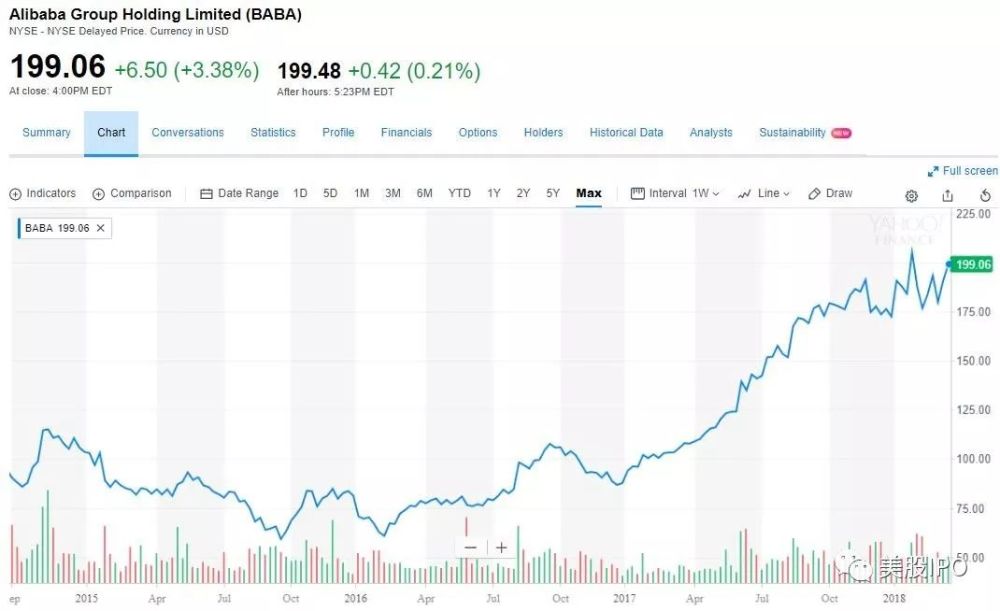The image size is (1000, 611).
Task: Reset the chart with the reset icon
Action: (985, 196)
